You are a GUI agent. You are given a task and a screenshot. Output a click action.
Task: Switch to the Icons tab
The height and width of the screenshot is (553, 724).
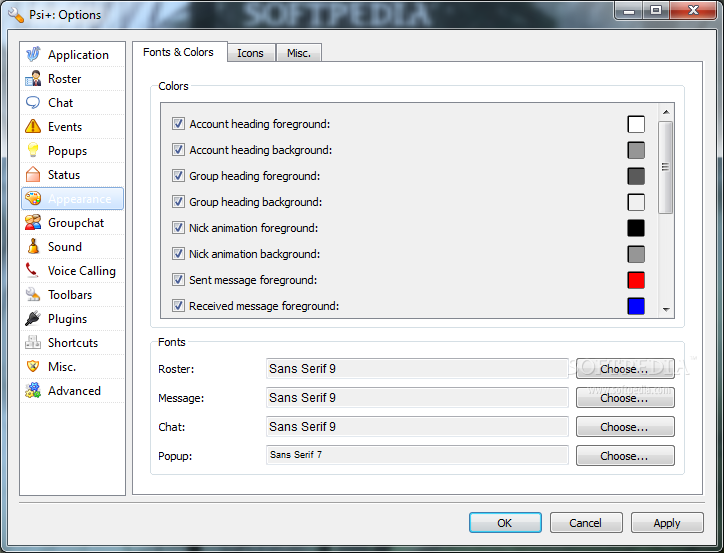251,53
